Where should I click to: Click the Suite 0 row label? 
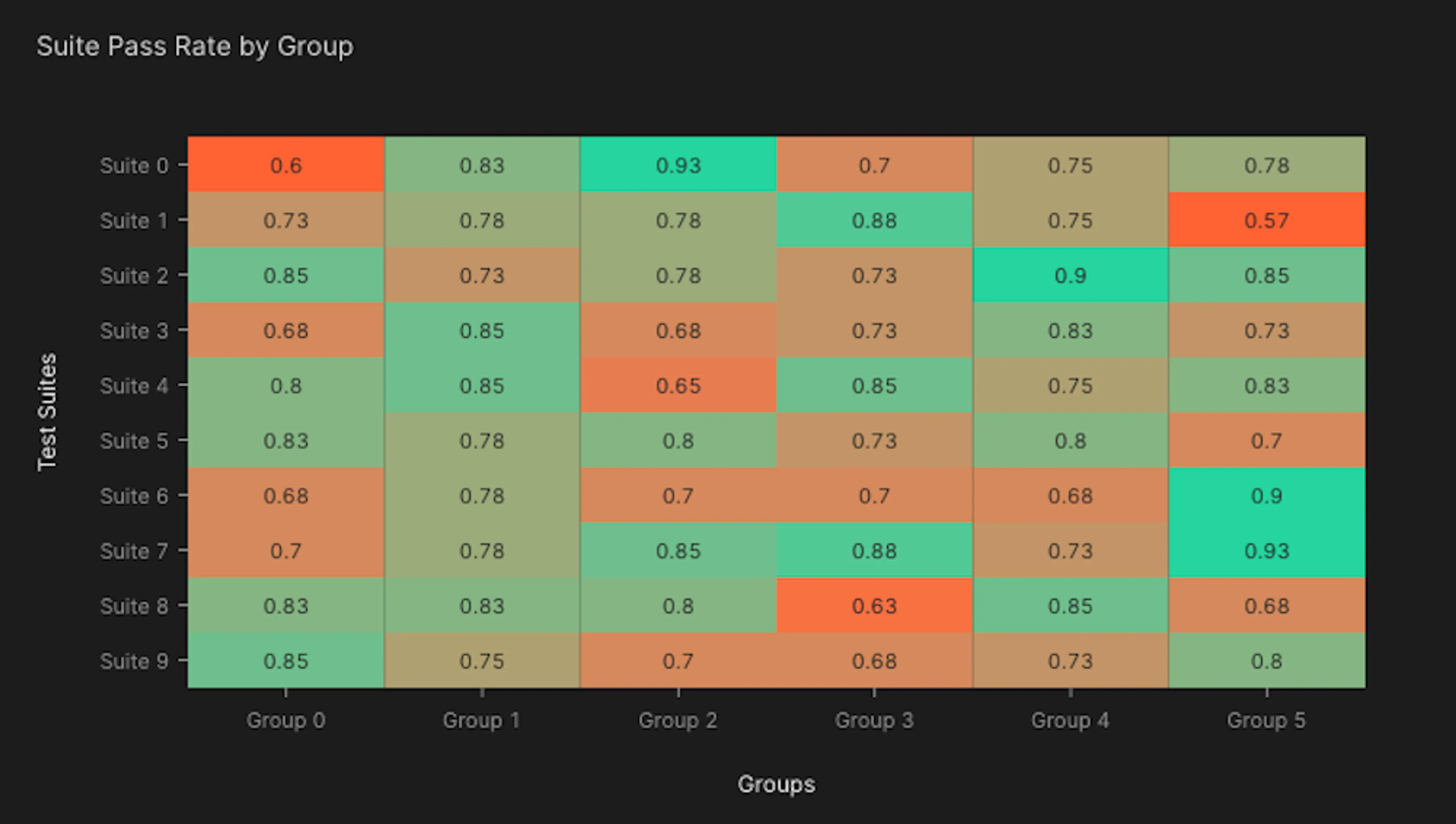[x=134, y=165]
